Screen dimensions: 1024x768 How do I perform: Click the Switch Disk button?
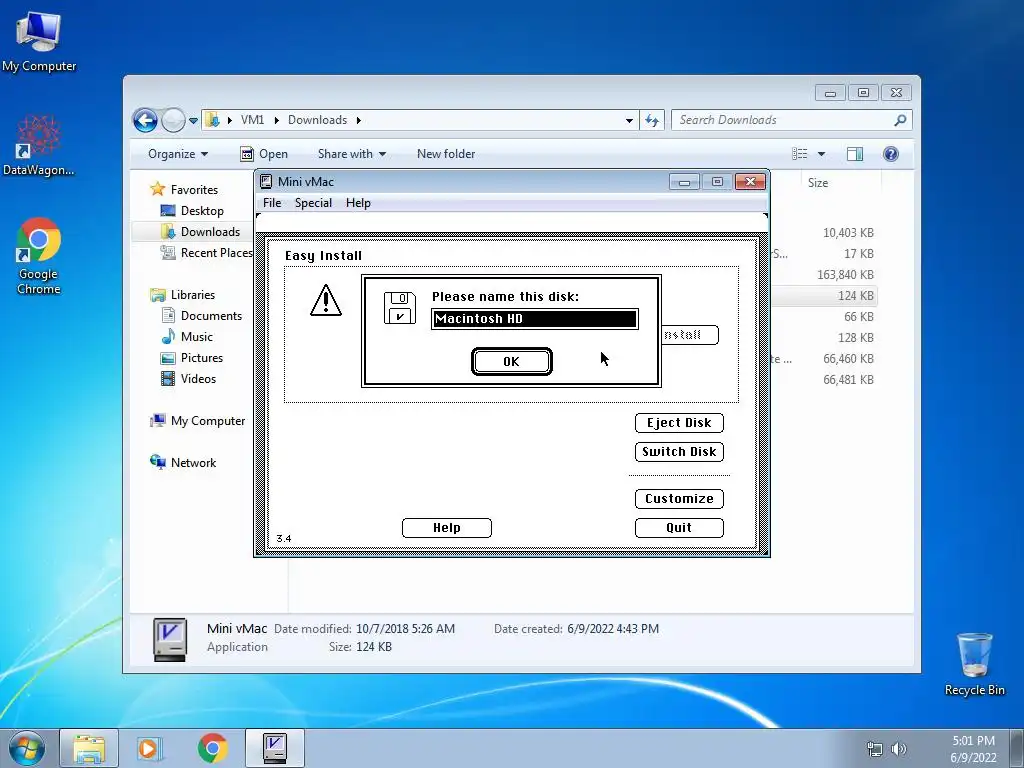pos(679,451)
